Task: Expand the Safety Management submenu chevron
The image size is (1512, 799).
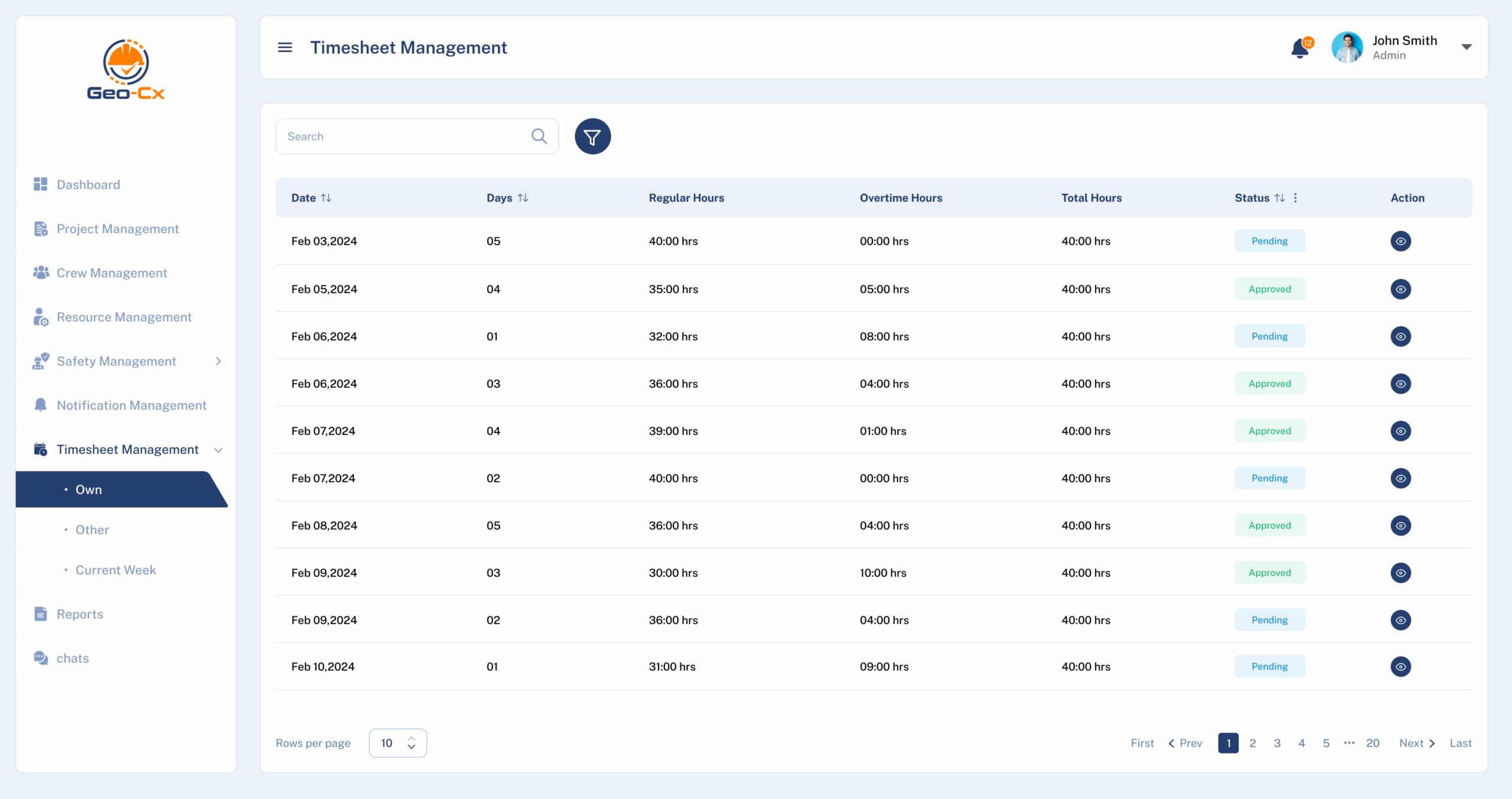Action: pyautogui.click(x=219, y=361)
